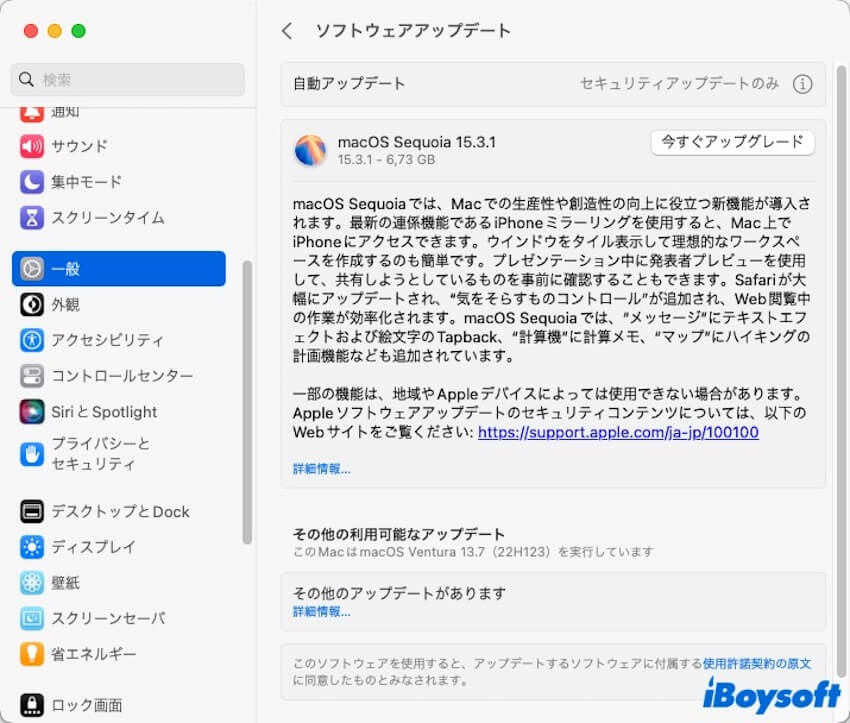The width and height of the screenshot is (850, 723).
Task: Zoom window with the green button
Action: (x=79, y=31)
